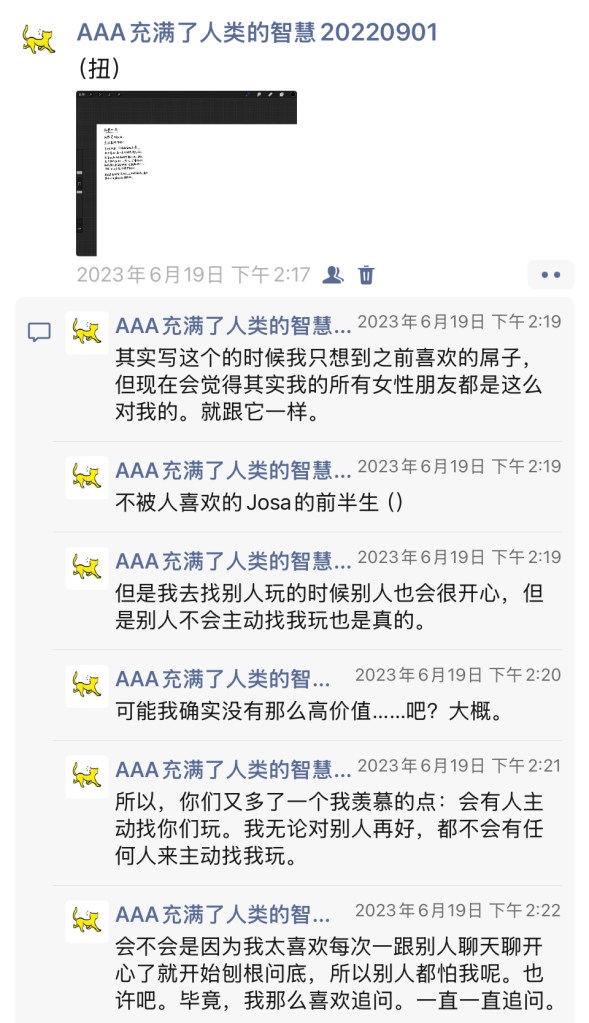This screenshot has width=589, height=1023.
Task: Tap the cat avatar on the 屌子 comment
Action: click(87, 332)
